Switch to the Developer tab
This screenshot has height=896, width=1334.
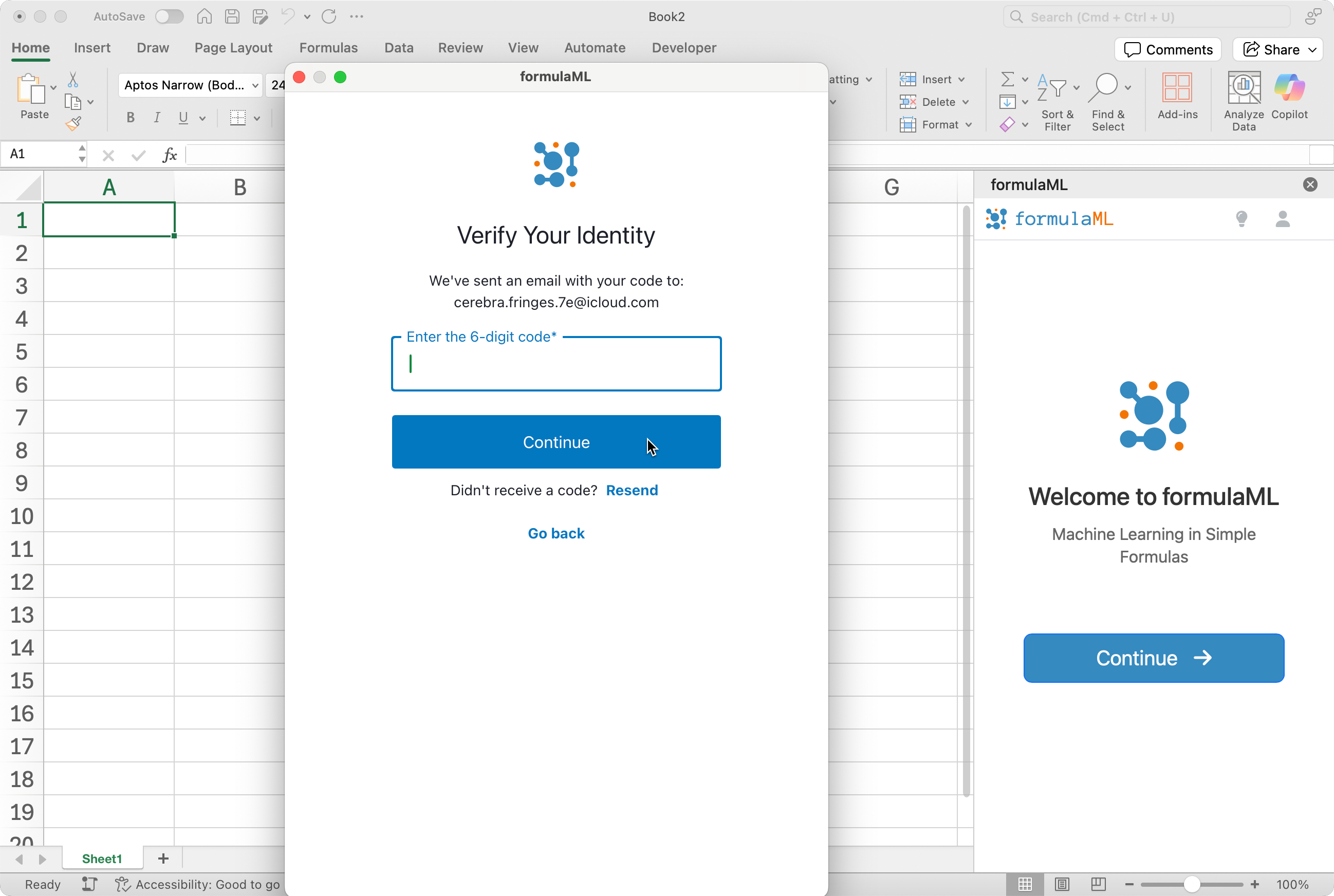[x=683, y=48]
